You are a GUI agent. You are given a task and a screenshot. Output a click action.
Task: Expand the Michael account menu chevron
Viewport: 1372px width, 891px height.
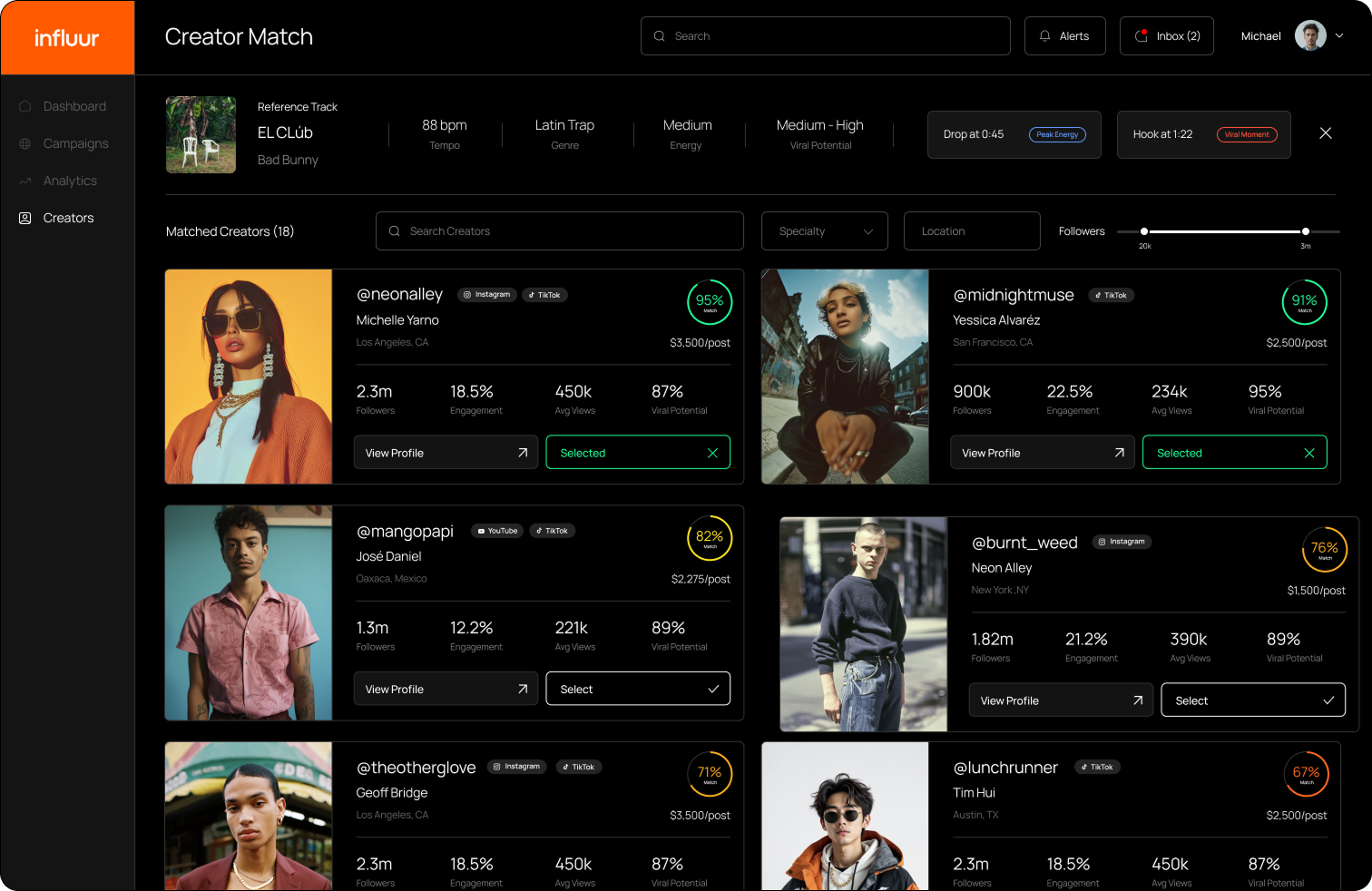point(1339,36)
